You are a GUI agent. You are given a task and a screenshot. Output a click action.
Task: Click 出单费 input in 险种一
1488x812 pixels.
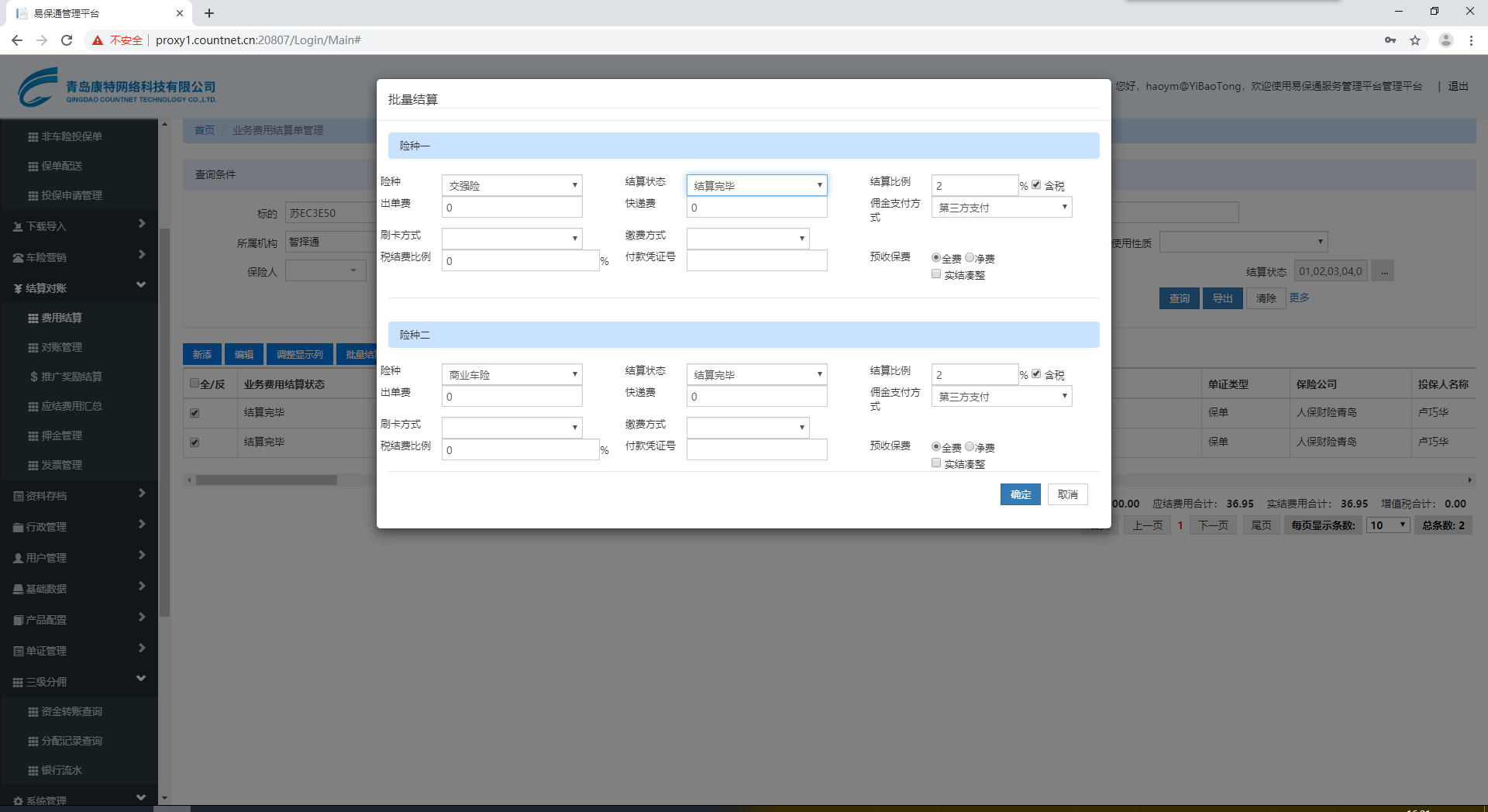coord(512,207)
